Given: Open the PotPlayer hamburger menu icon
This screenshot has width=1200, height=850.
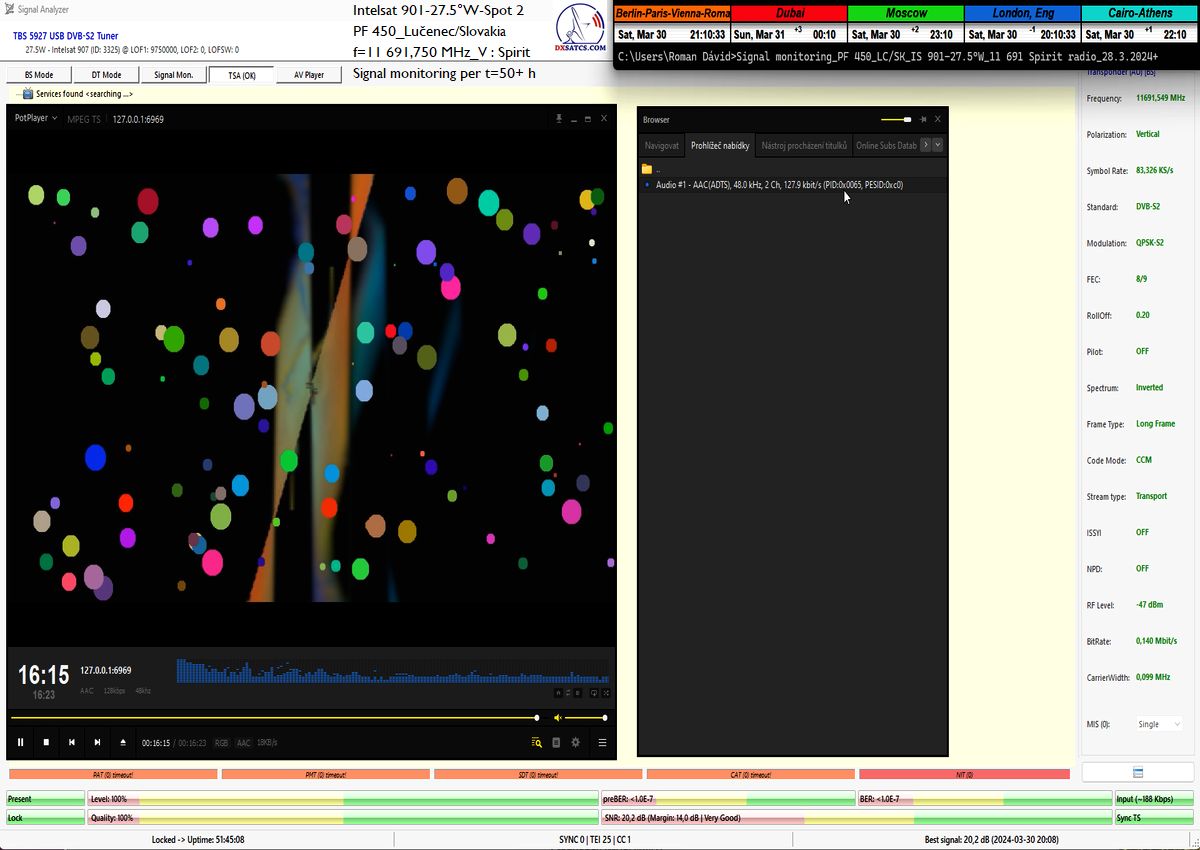Looking at the screenshot, I should [602, 742].
